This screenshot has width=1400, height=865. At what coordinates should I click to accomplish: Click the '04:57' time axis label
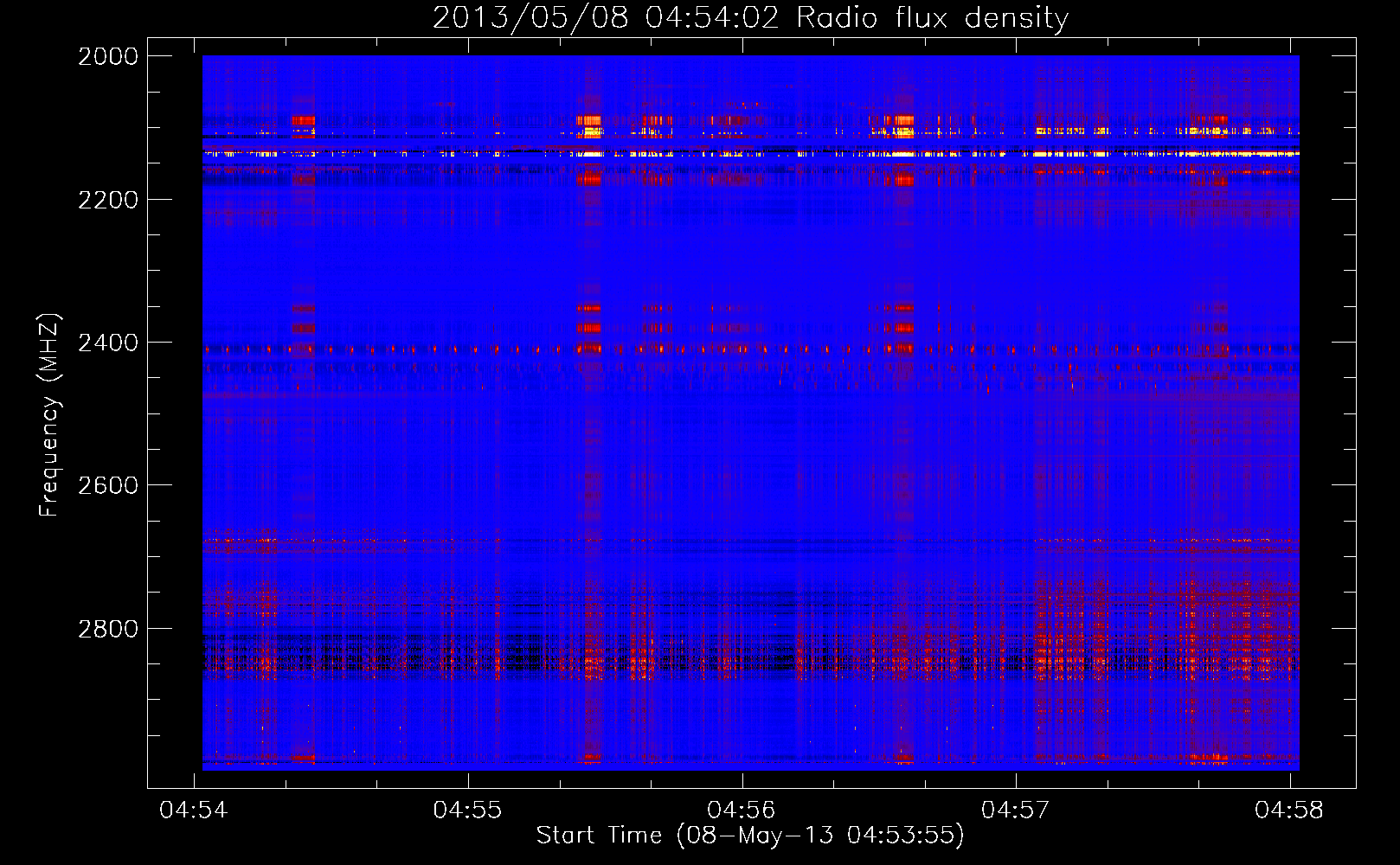tap(1015, 811)
